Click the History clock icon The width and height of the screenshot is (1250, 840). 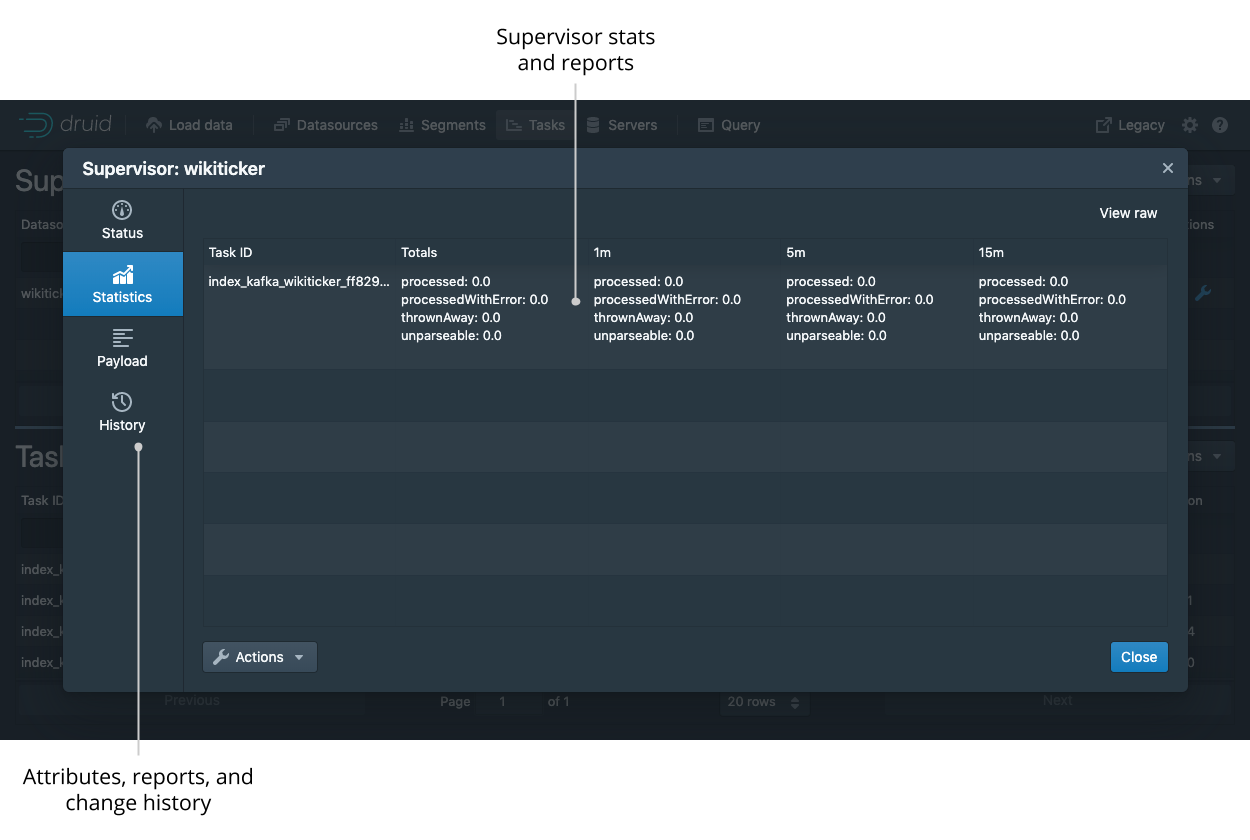(x=122, y=402)
